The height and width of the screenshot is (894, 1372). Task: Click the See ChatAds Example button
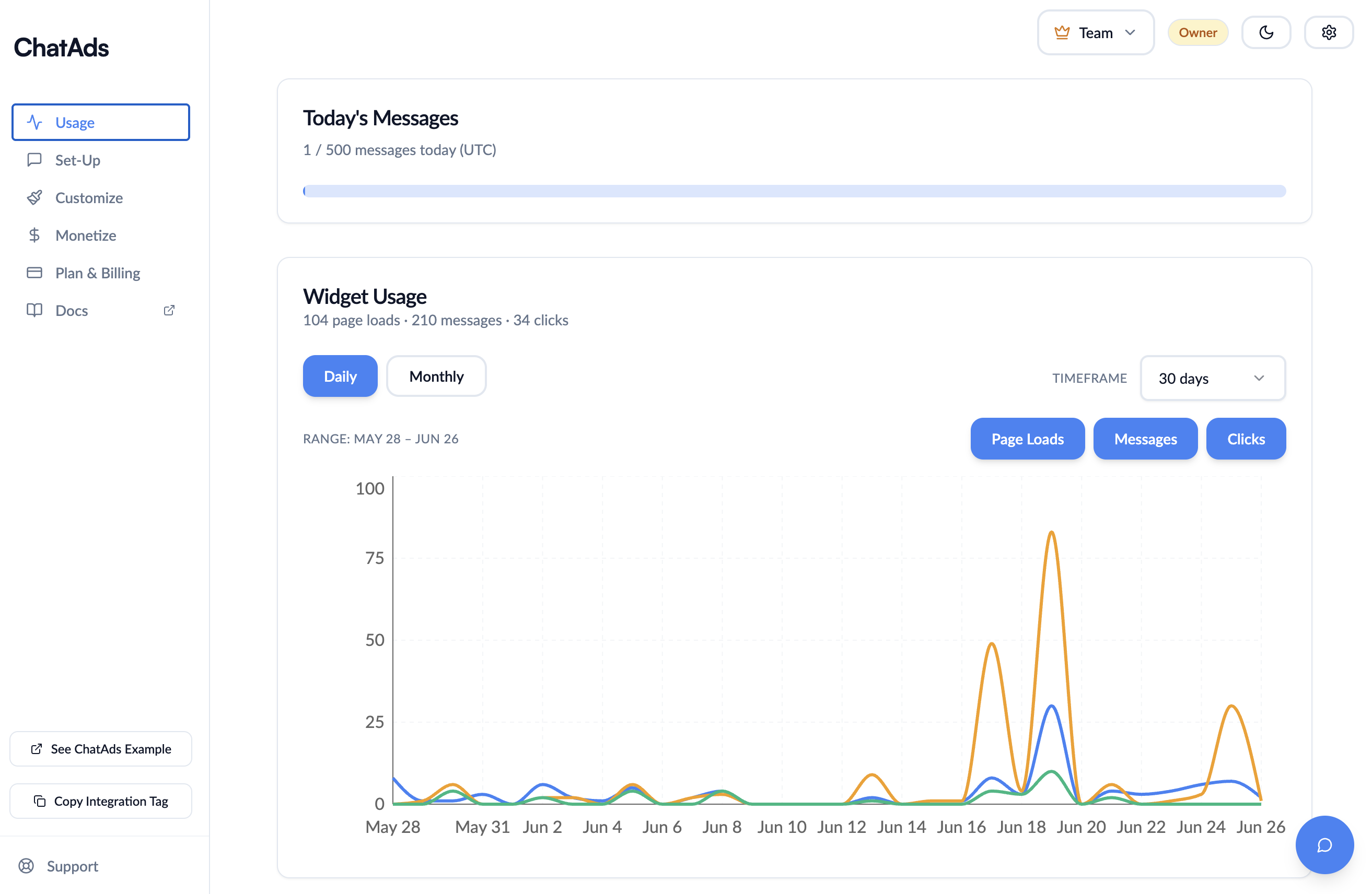coord(101,749)
